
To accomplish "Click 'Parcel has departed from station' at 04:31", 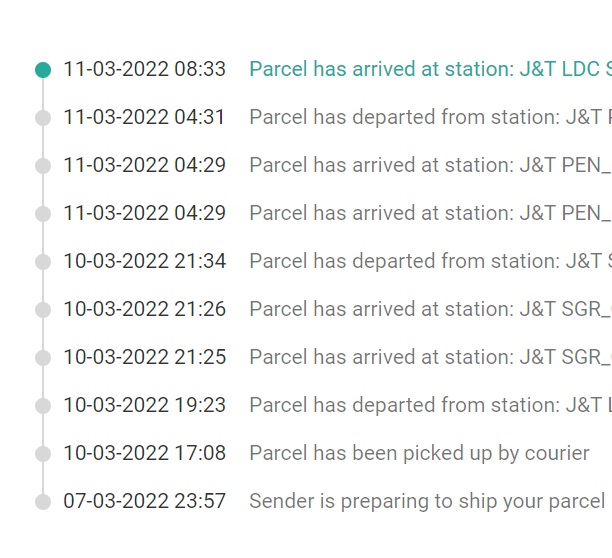I will 431,117.
